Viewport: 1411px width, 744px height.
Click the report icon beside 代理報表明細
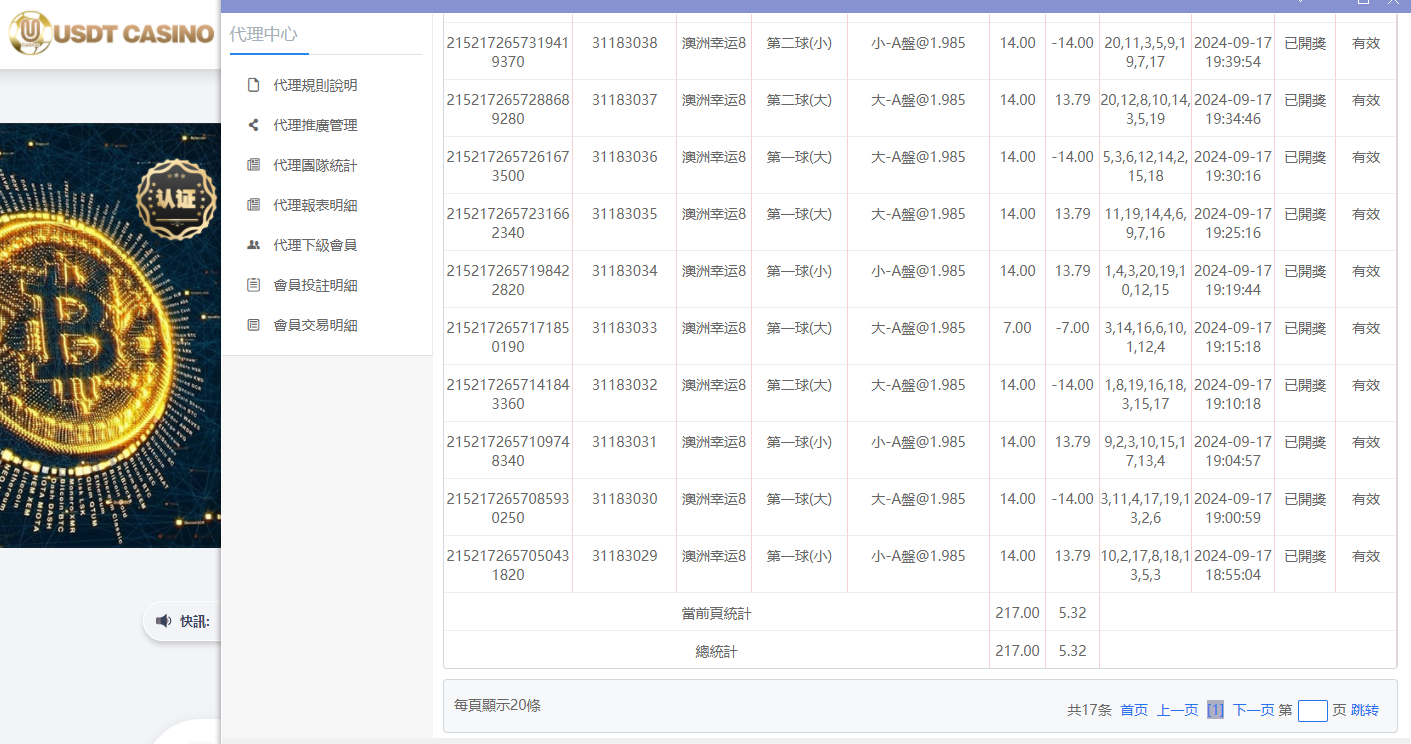(253, 205)
